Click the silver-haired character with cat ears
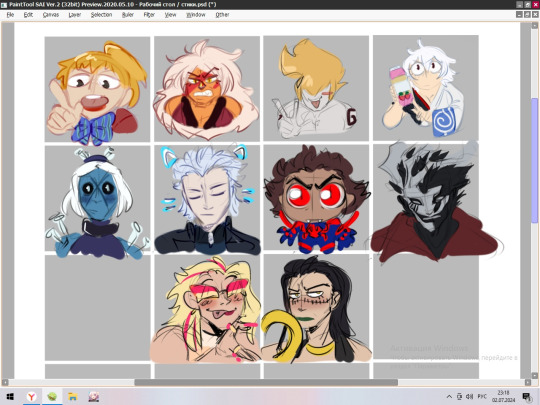 [x=207, y=200]
